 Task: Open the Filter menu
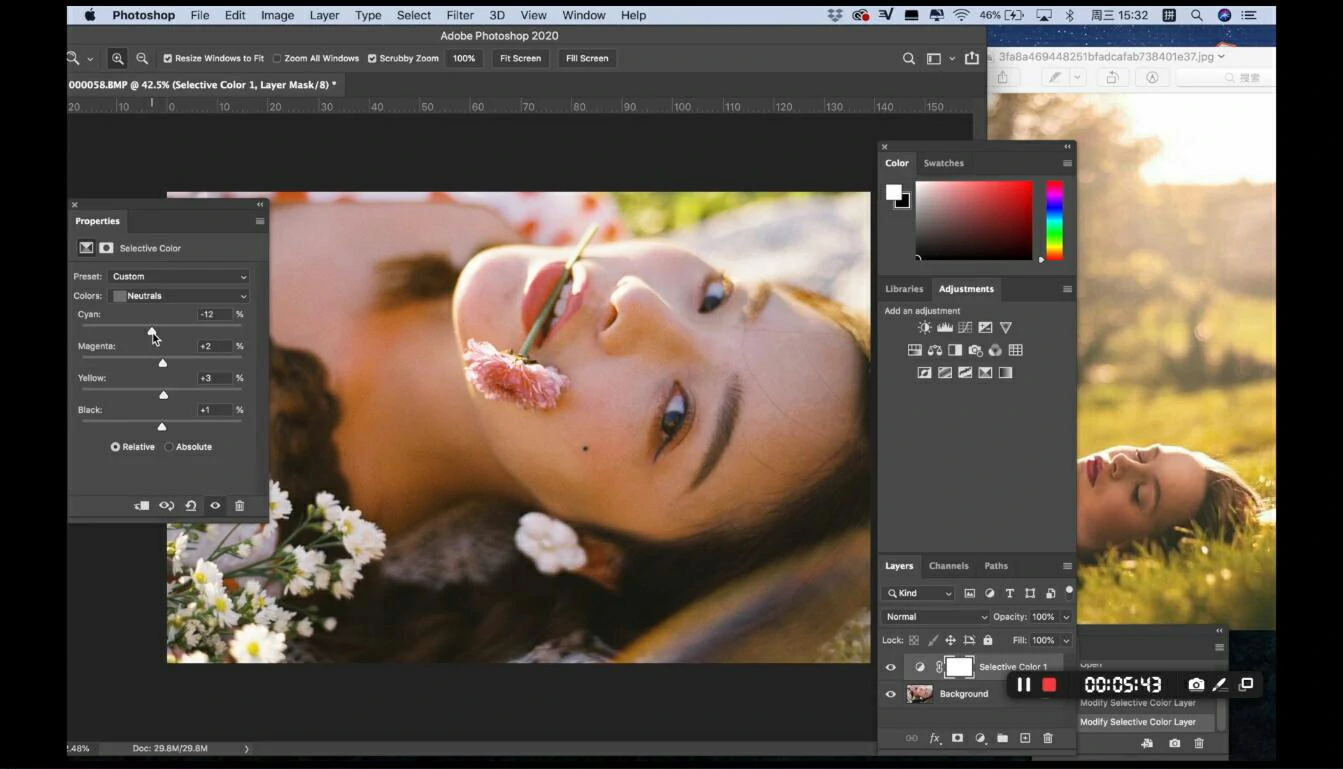point(460,15)
